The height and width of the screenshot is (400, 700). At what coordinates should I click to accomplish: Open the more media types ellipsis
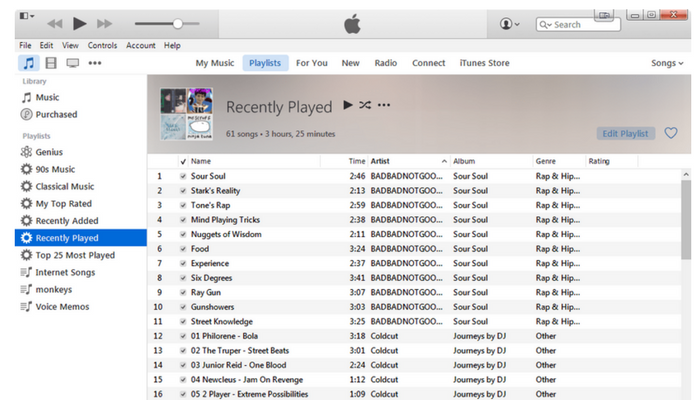[95, 63]
